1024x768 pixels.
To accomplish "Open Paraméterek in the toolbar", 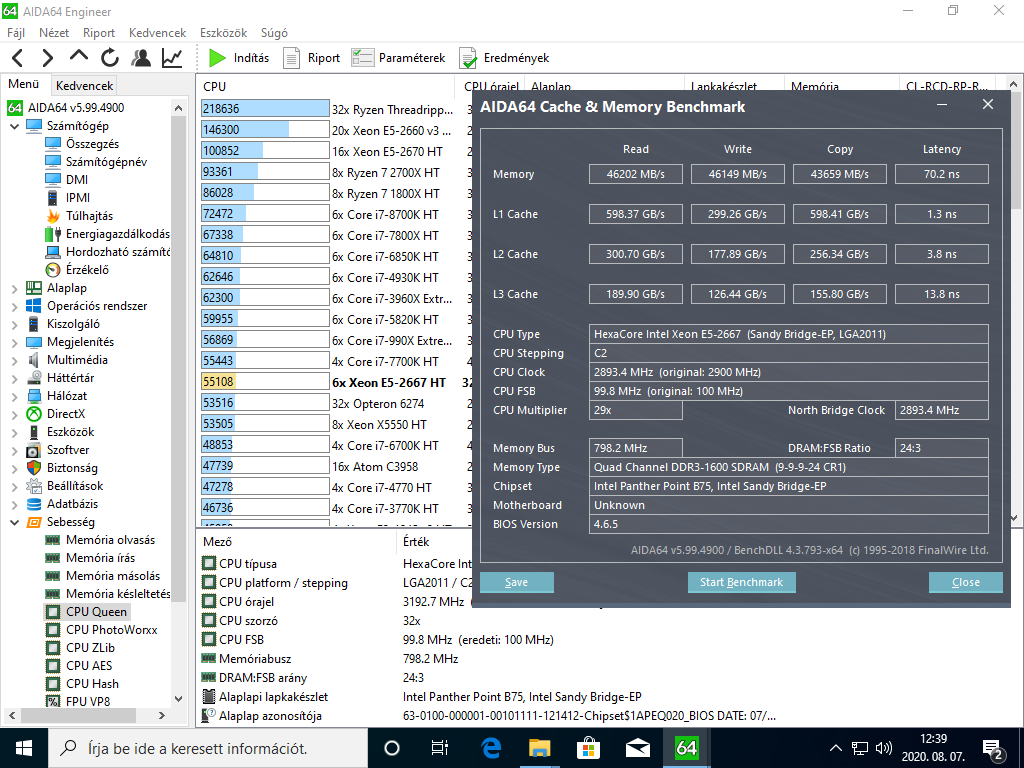I will click(x=398, y=58).
